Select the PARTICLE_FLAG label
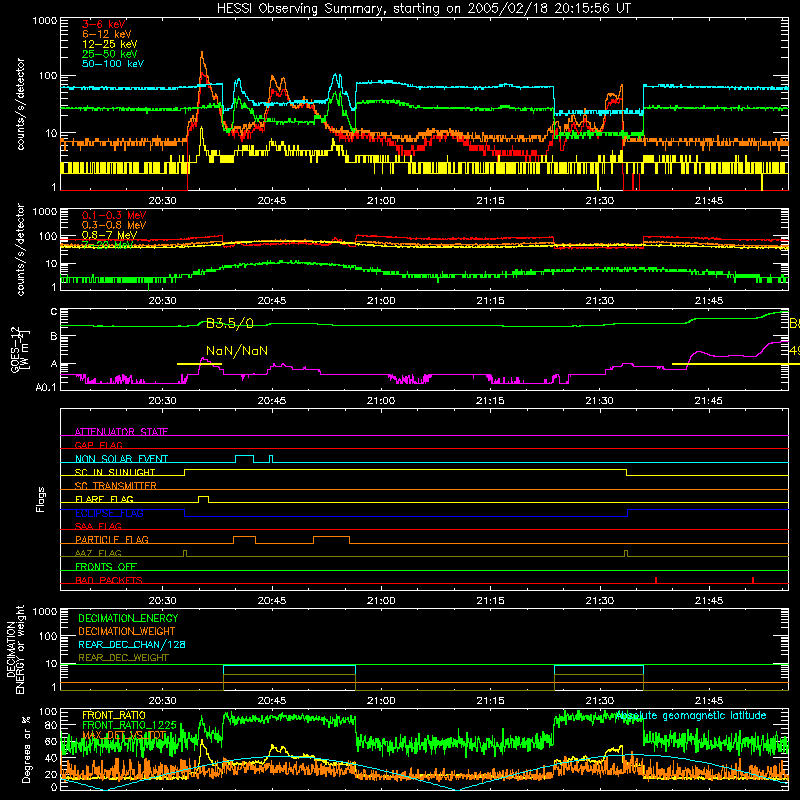This screenshot has width=800, height=800. click(112, 540)
